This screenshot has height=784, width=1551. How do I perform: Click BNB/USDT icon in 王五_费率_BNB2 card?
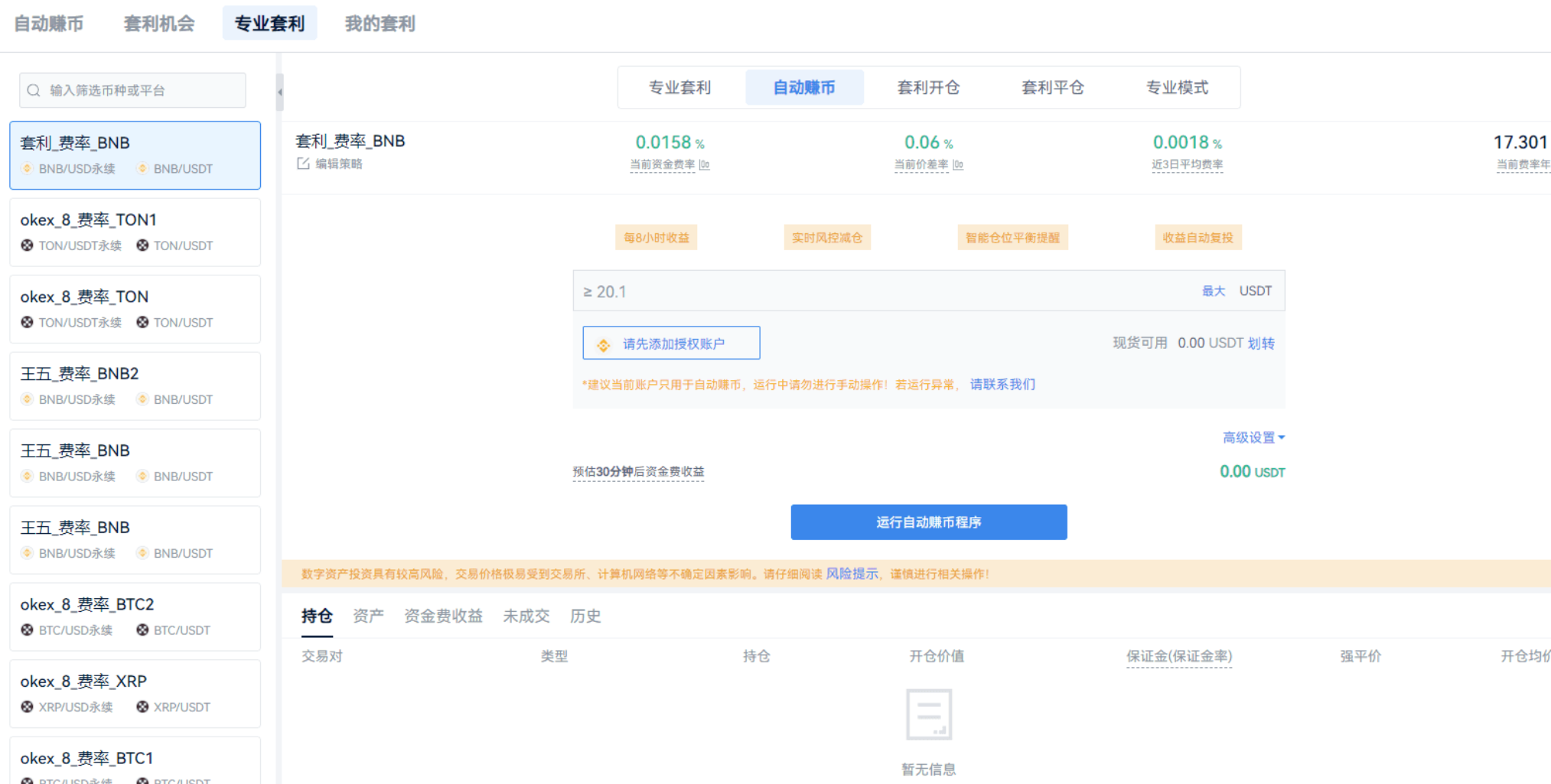[142, 399]
